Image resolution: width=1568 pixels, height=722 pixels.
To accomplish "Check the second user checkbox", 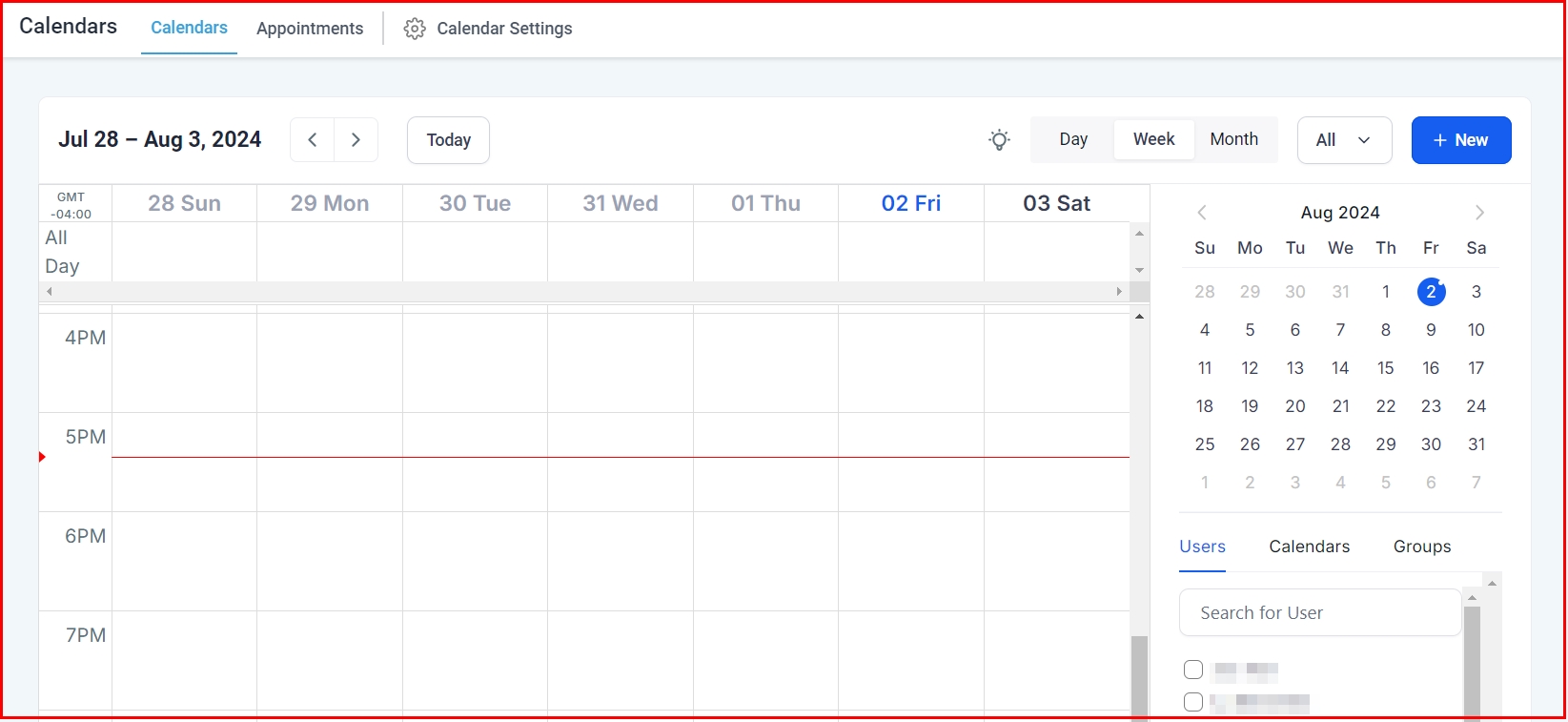I will [1193, 702].
